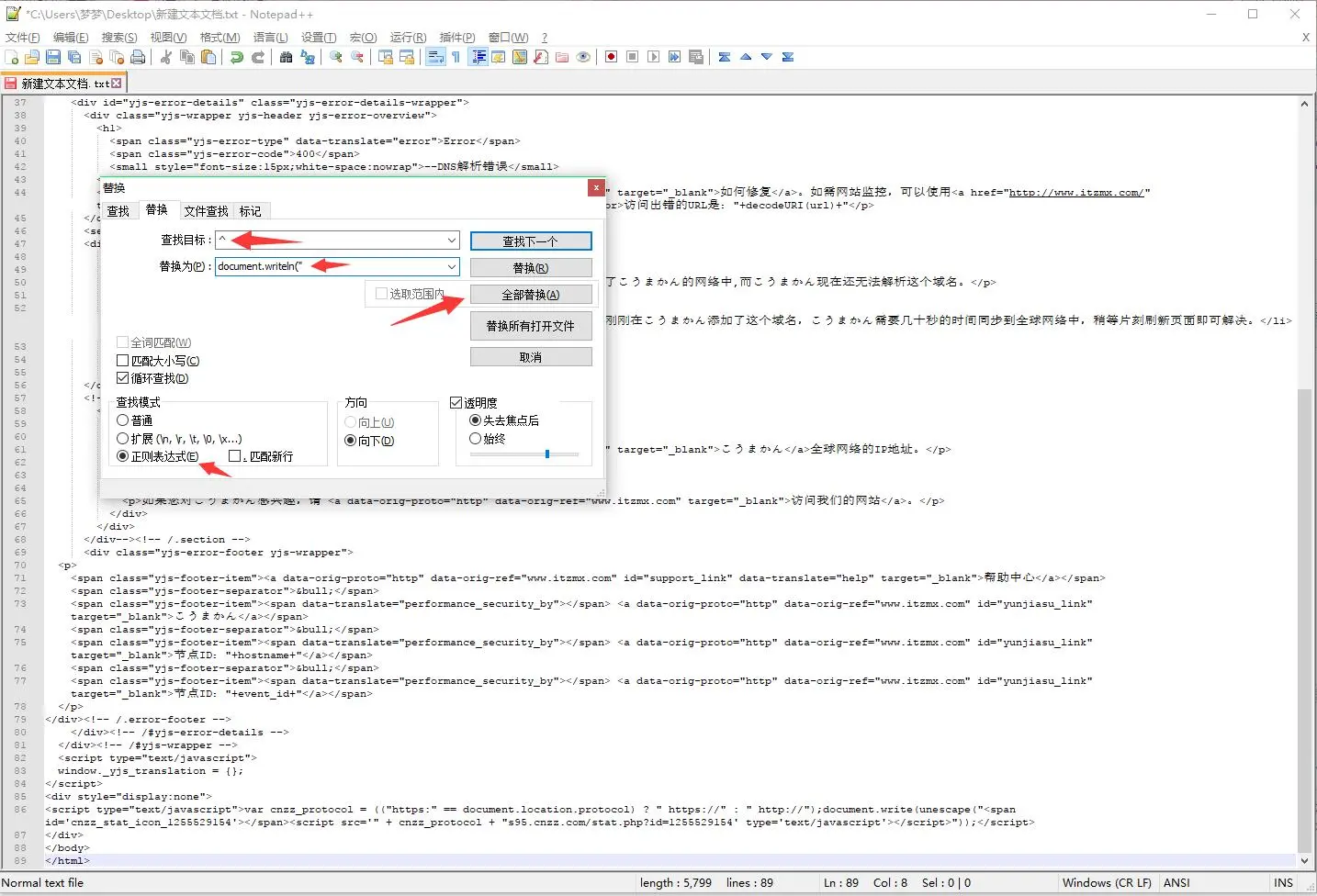Image resolution: width=1317 pixels, height=896 pixels.
Task: Click the Windows (CR LF) status bar entry
Action: pos(1107,883)
